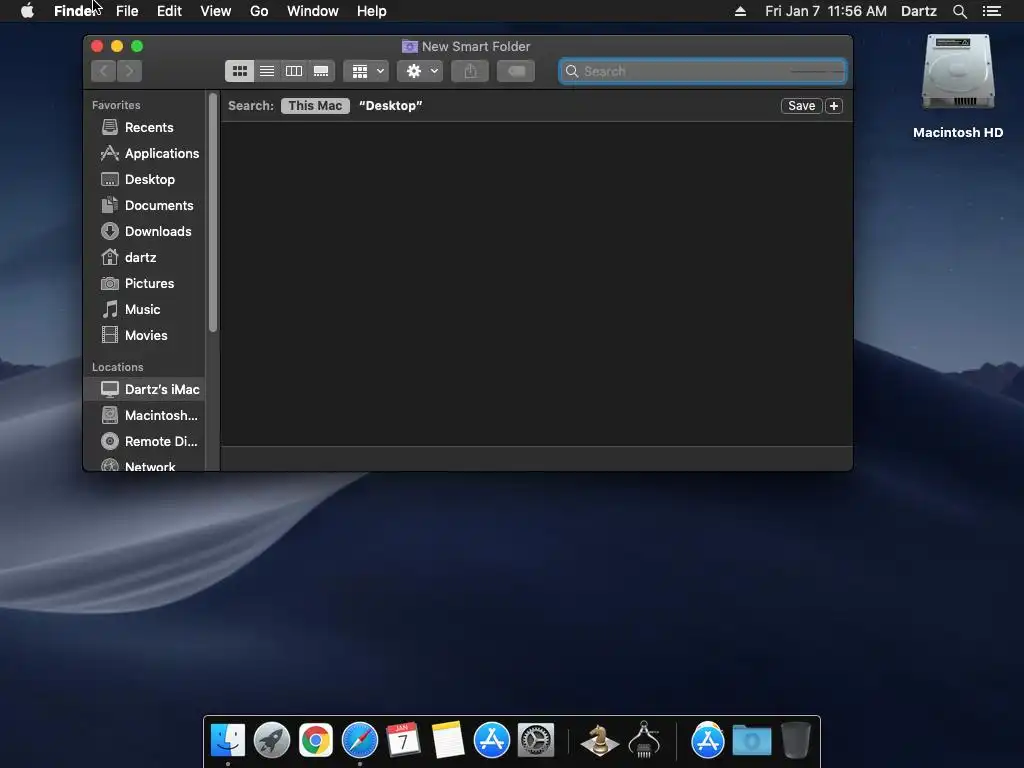
Task: Open Launchpad from the Dock
Action: (272, 741)
